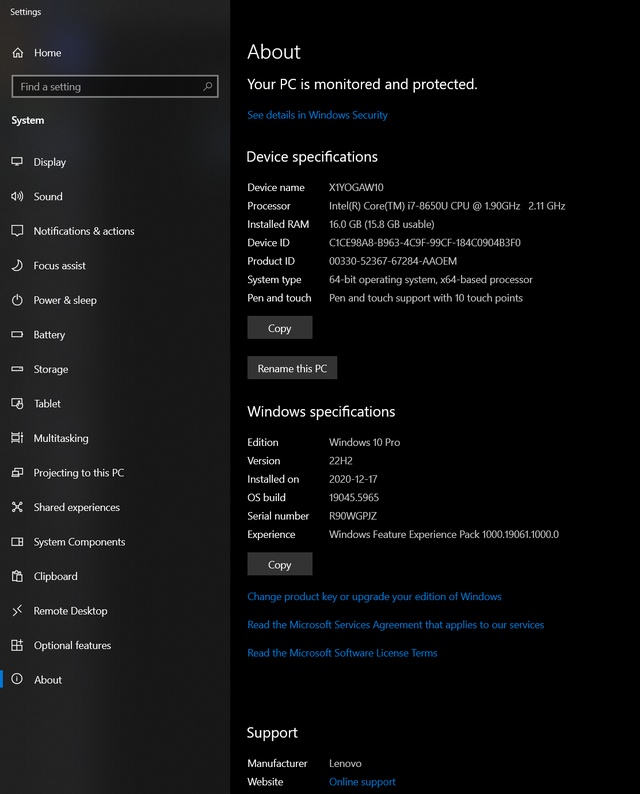Click the Installed on date 2020-12-17

353,479
